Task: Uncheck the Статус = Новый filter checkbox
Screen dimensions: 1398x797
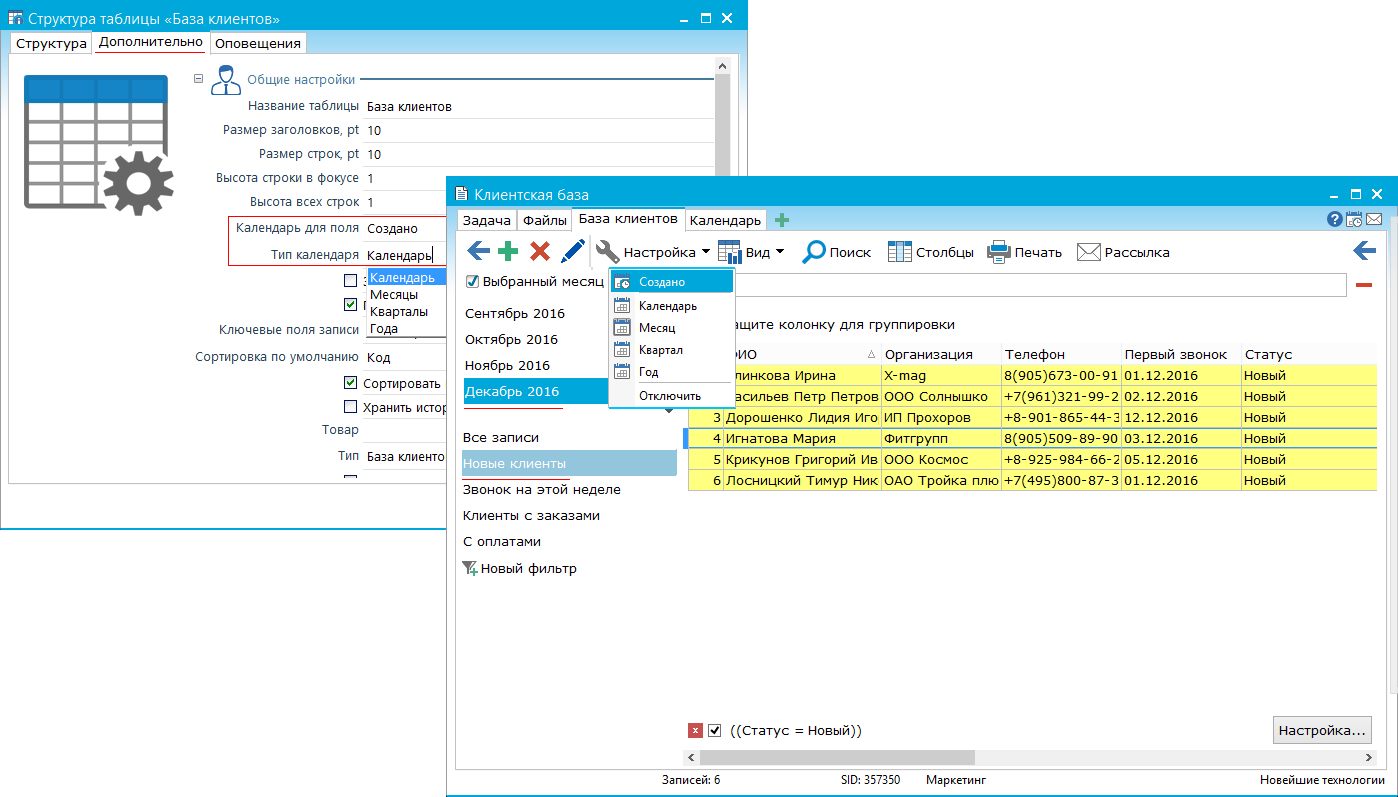Action: [x=715, y=731]
